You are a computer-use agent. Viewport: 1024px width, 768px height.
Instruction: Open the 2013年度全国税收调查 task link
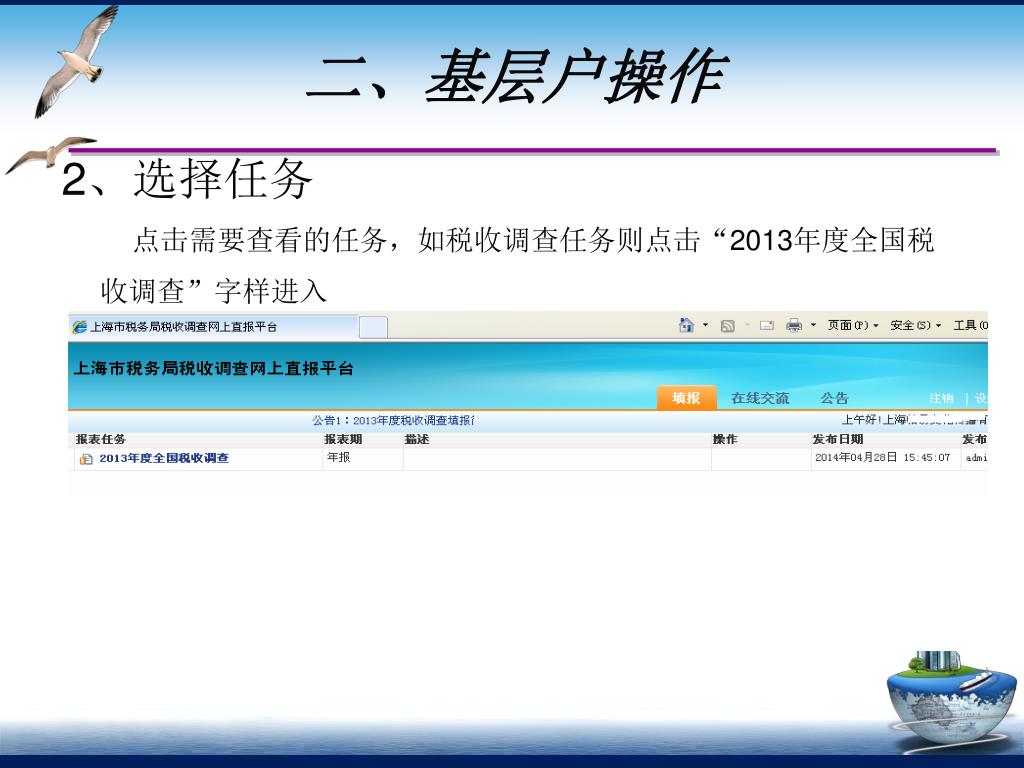tap(164, 458)
